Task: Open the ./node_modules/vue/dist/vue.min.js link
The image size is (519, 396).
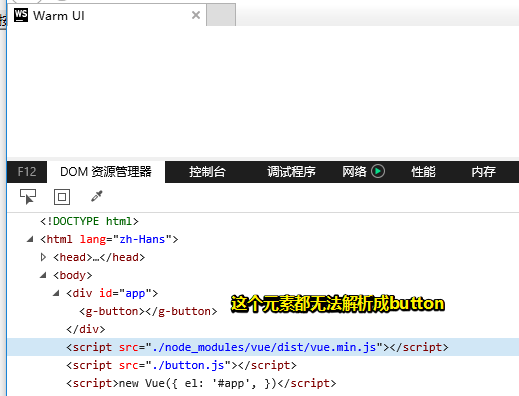Action: [x=264, y=347]
